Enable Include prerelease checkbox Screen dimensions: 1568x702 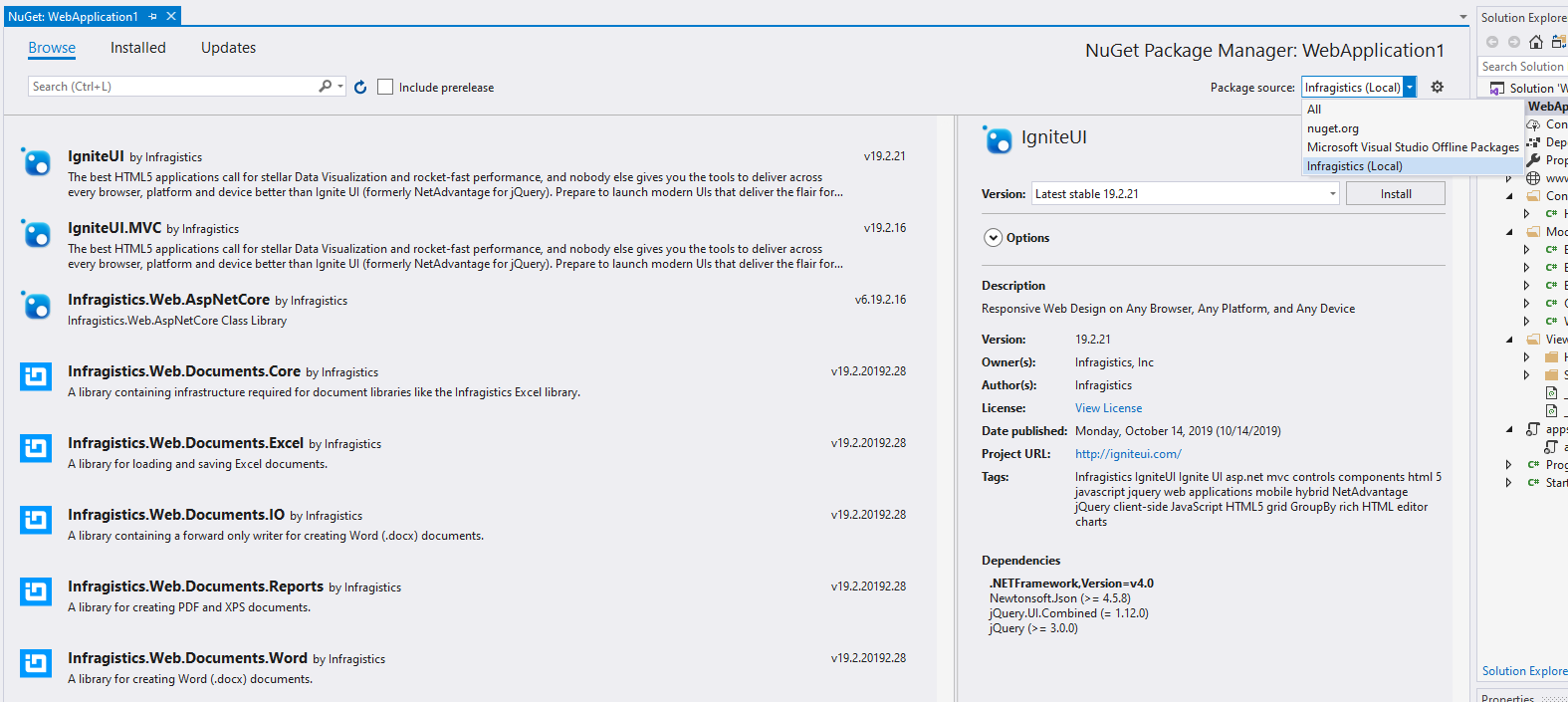[x=385, y=88]
